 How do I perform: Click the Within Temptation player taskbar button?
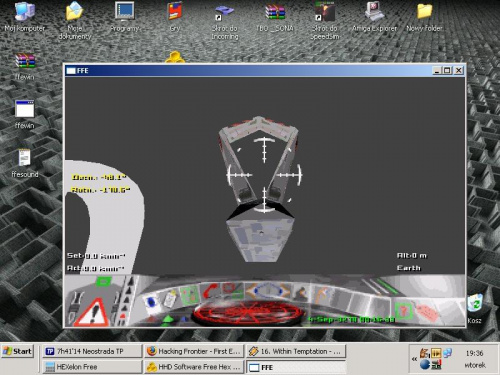pos(296,351)
